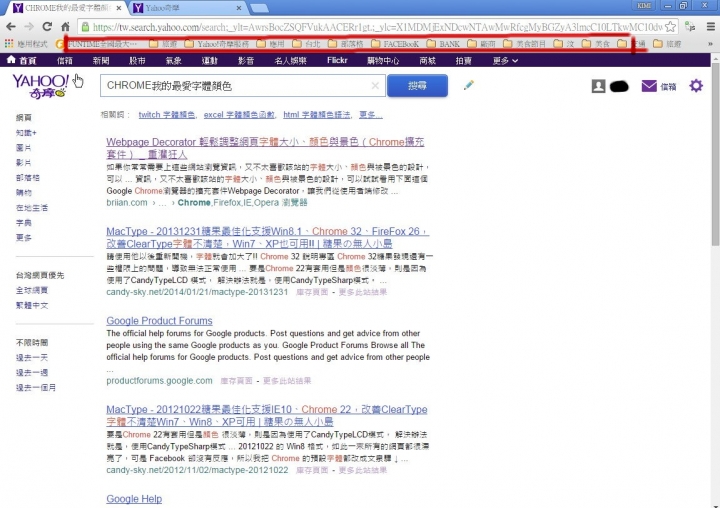
Task: Select 字典 in left sidebar
Action: point(23,223)
